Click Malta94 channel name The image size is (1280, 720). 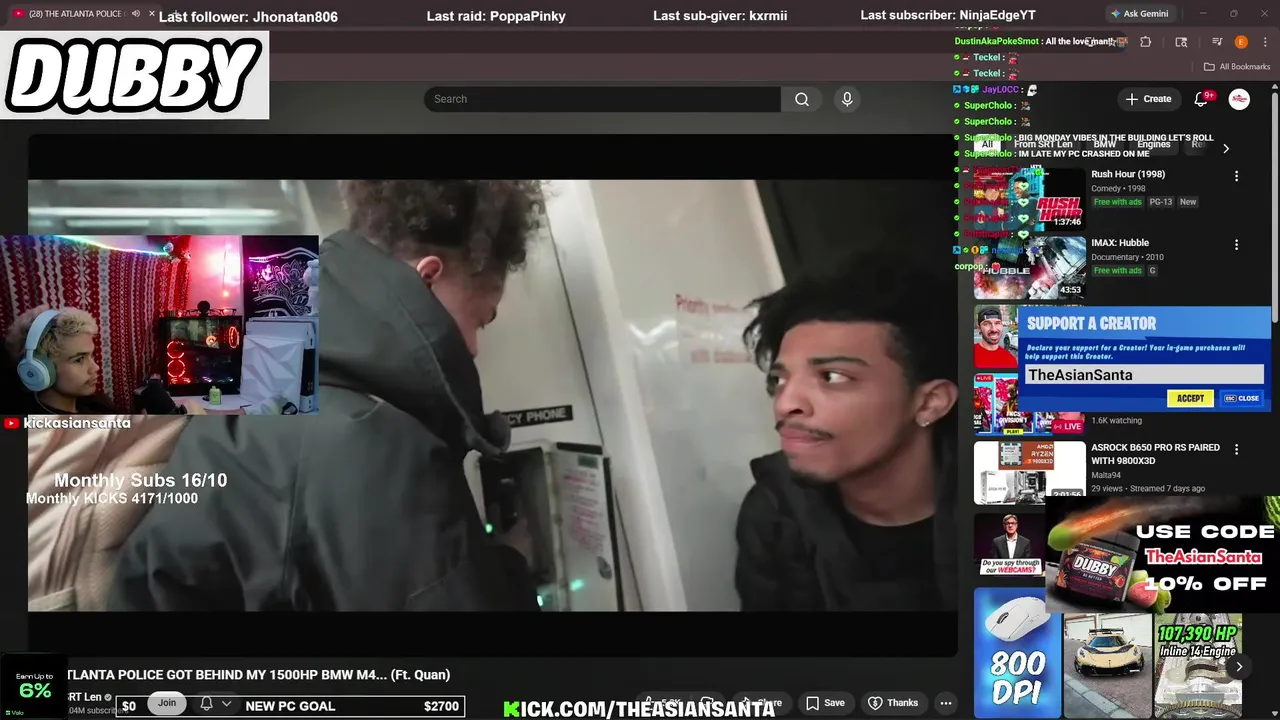[x=1107, y=476]
